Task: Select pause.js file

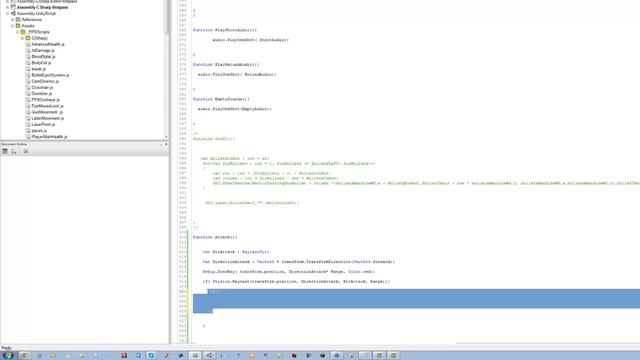Action: point(39,131)
